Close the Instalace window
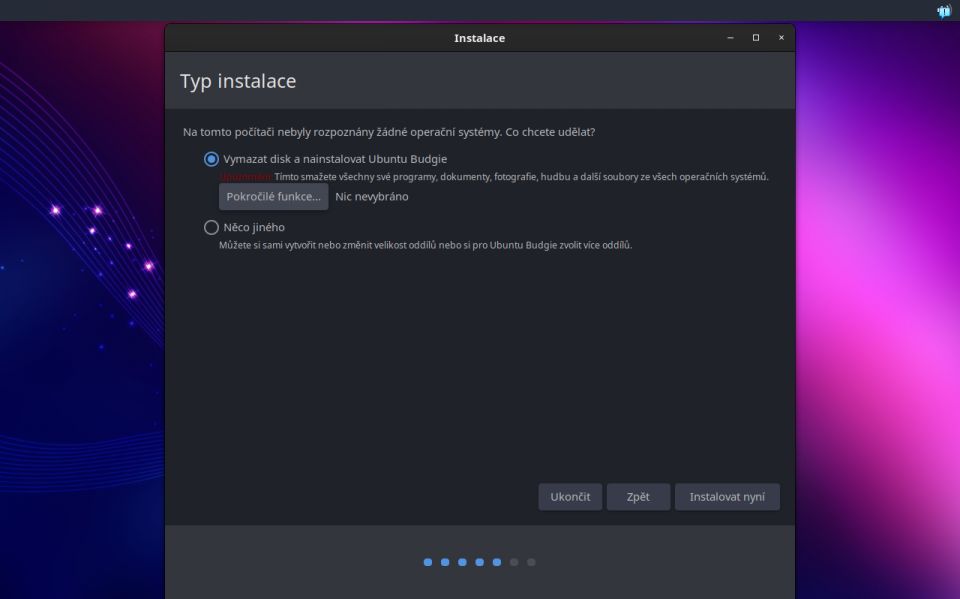This screenshot has width=960, height=599. click(781, 38)
